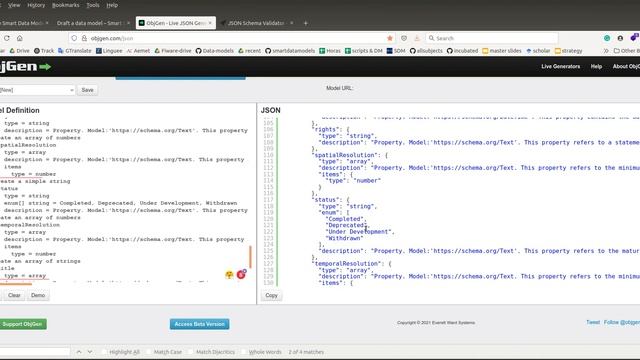Open the View menu
The height and width of the screenshot is (360, 640).
14,5
